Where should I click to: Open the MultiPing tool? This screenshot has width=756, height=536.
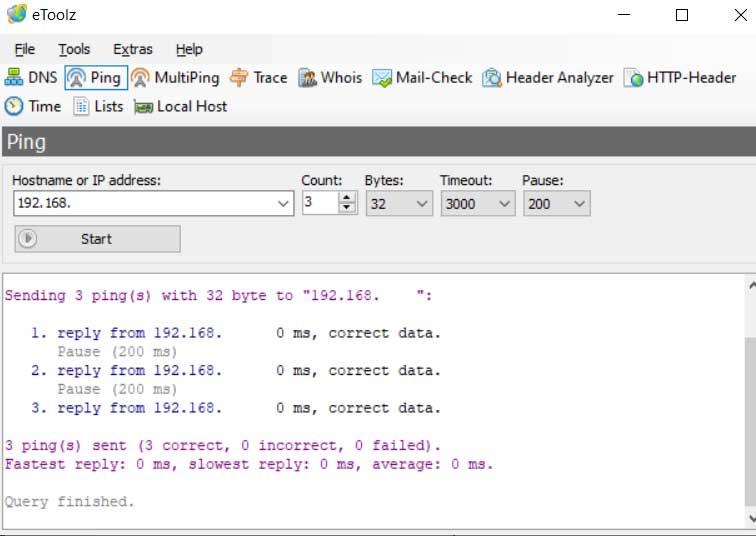tap(175, 78)
